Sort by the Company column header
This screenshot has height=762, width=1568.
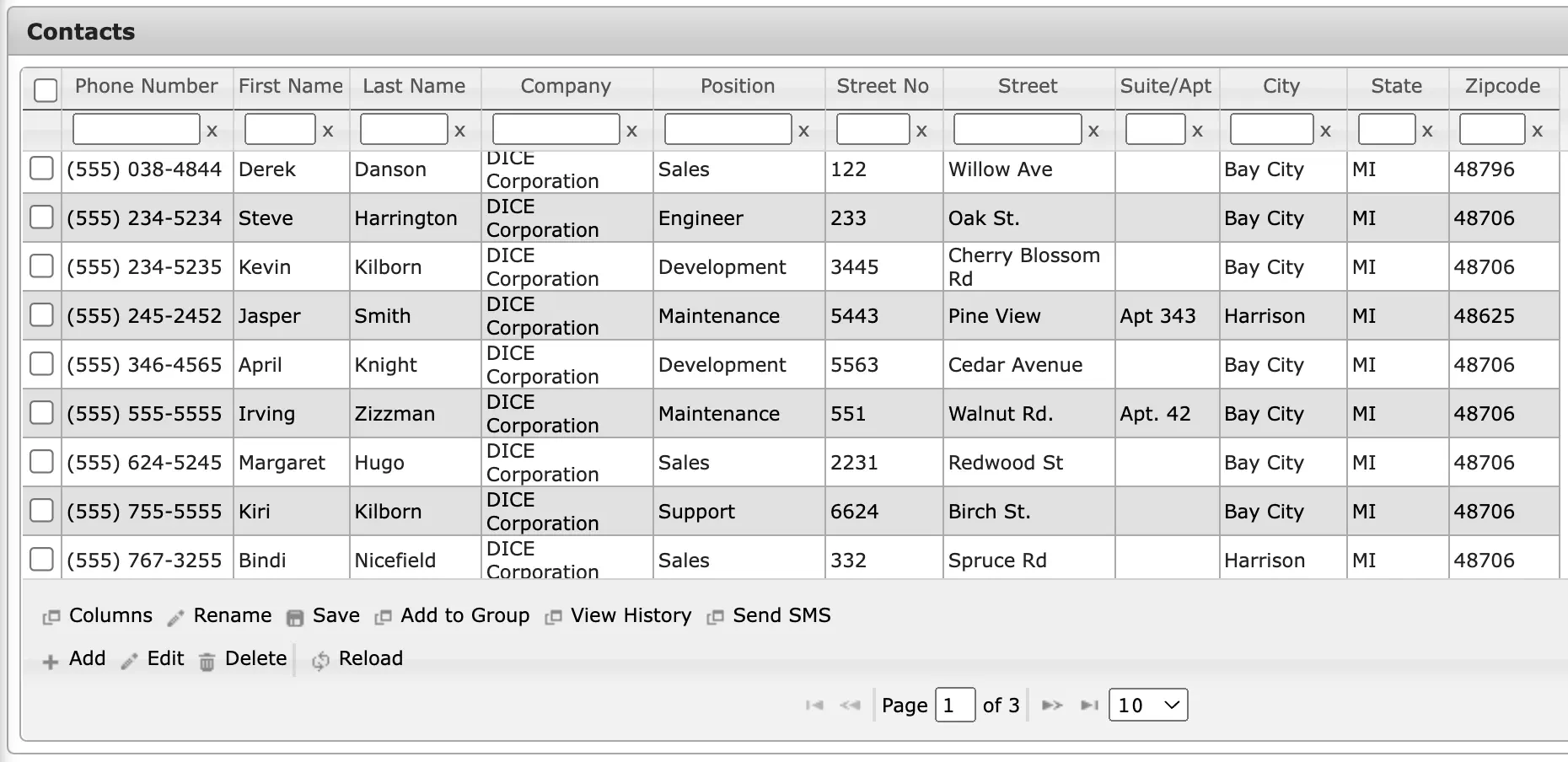point(566,86)
